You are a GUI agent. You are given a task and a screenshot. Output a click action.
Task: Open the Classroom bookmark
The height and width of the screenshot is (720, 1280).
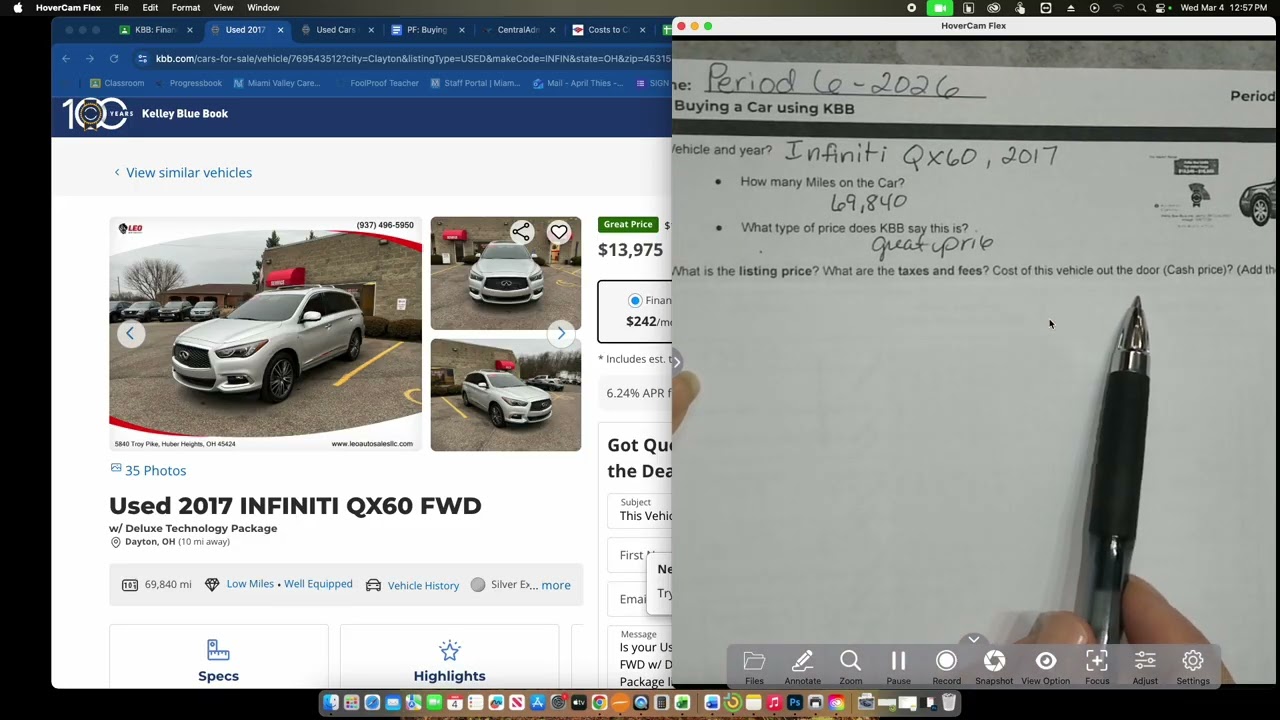117,83
